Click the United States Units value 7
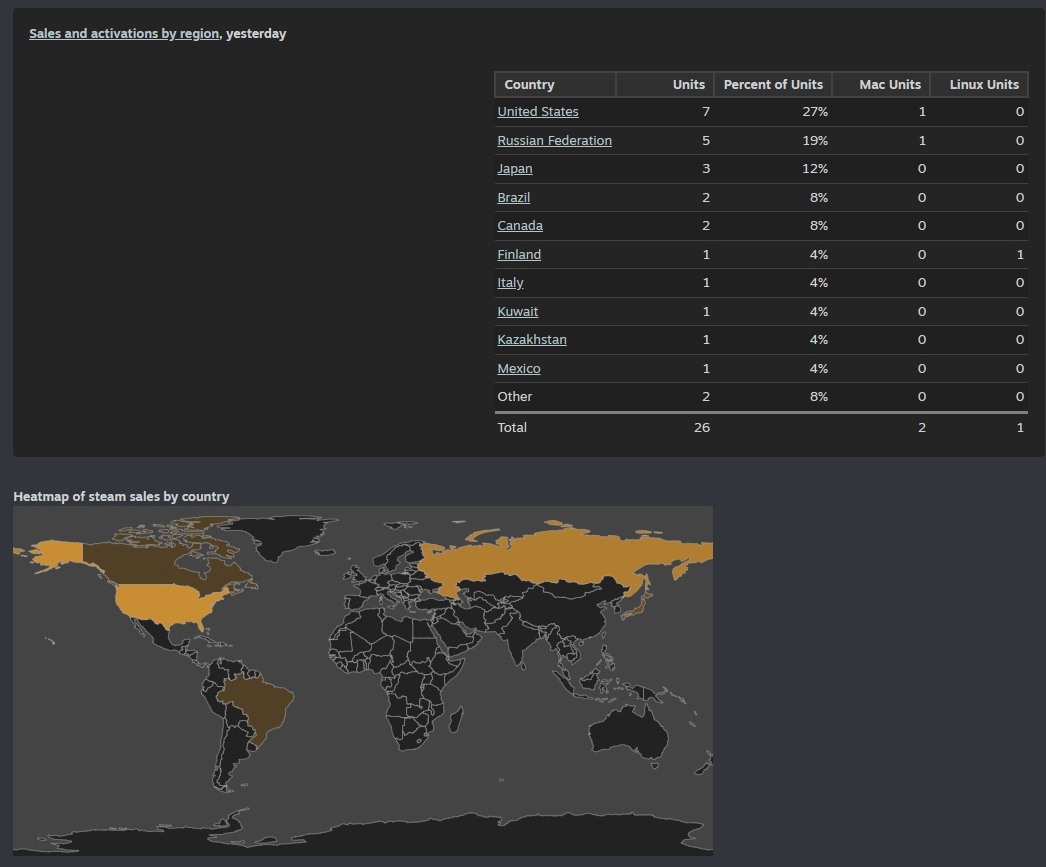The height and width of the screenshot is (867, 1046). tap(706, 111)
